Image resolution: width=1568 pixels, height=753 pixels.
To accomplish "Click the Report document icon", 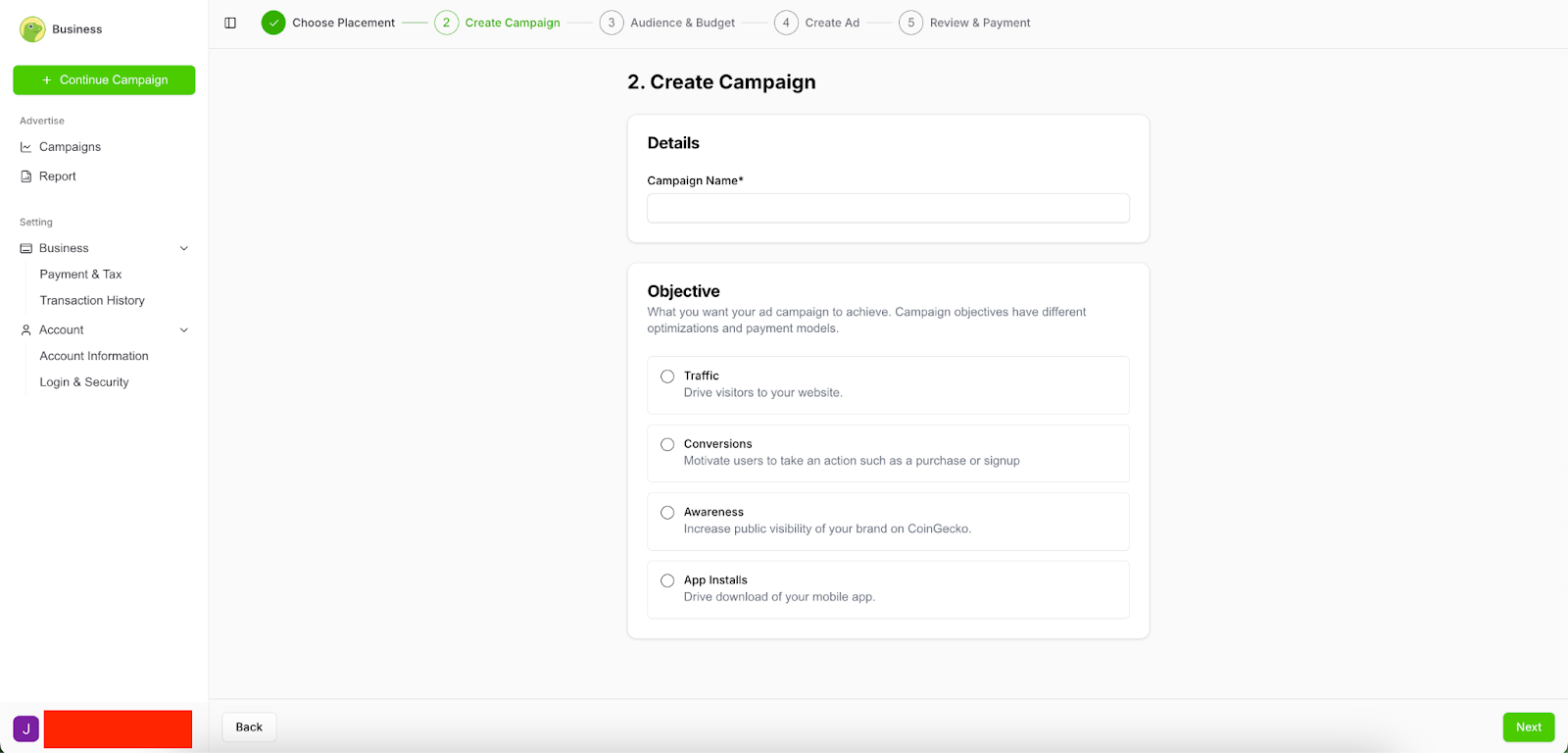I will pos(26,176).
